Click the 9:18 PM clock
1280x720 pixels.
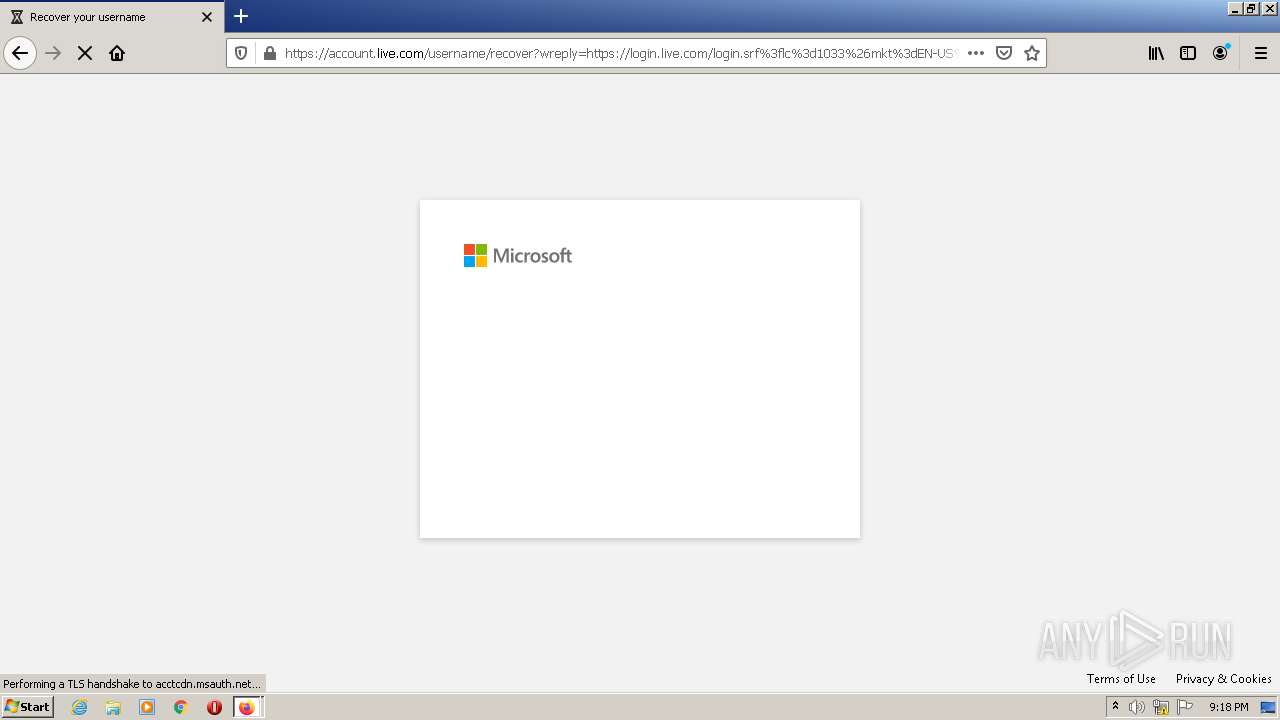point(1228,707)
